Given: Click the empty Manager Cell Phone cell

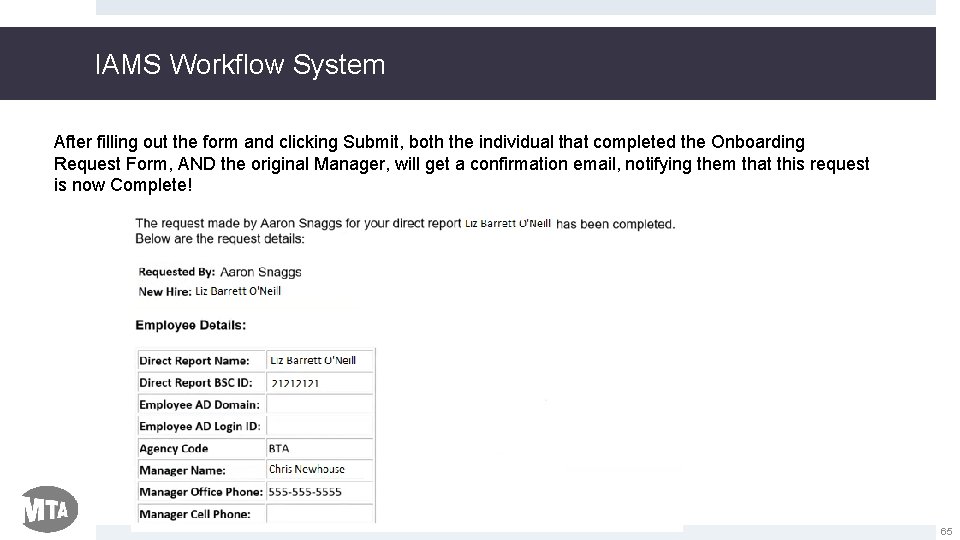Looking at the screenshot, I should click(320, 514).
